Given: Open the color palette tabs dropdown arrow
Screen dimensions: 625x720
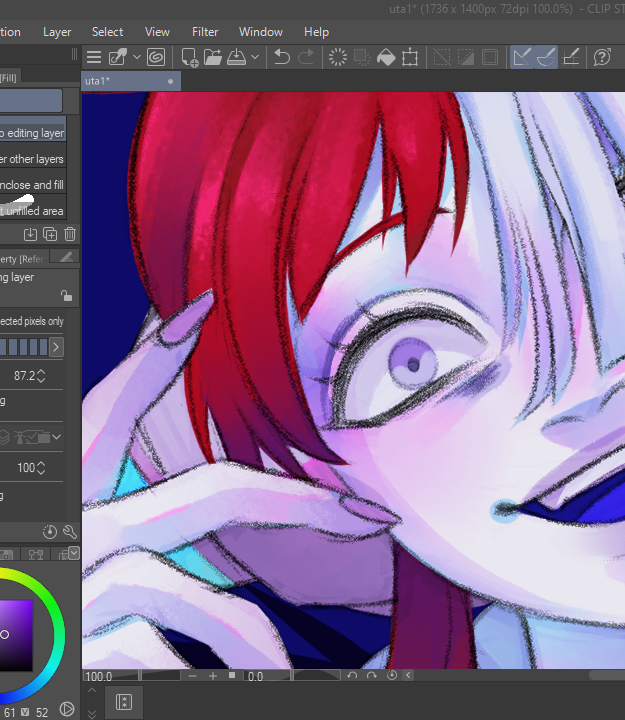Looking at the screenshot, I should pos(74,552).
